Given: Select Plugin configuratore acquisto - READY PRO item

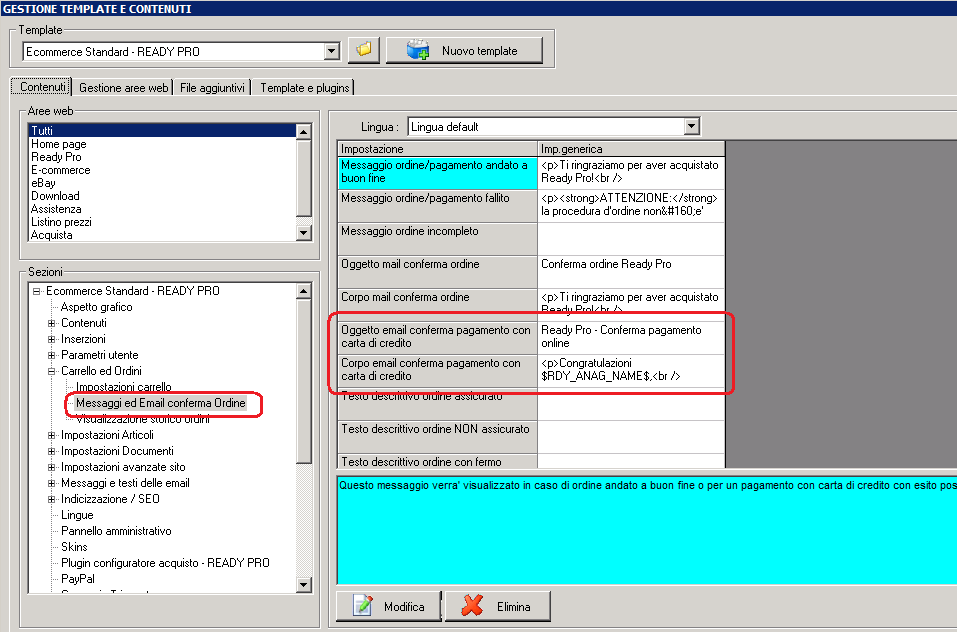Looking at the screenshot, I should click(165, 562).
